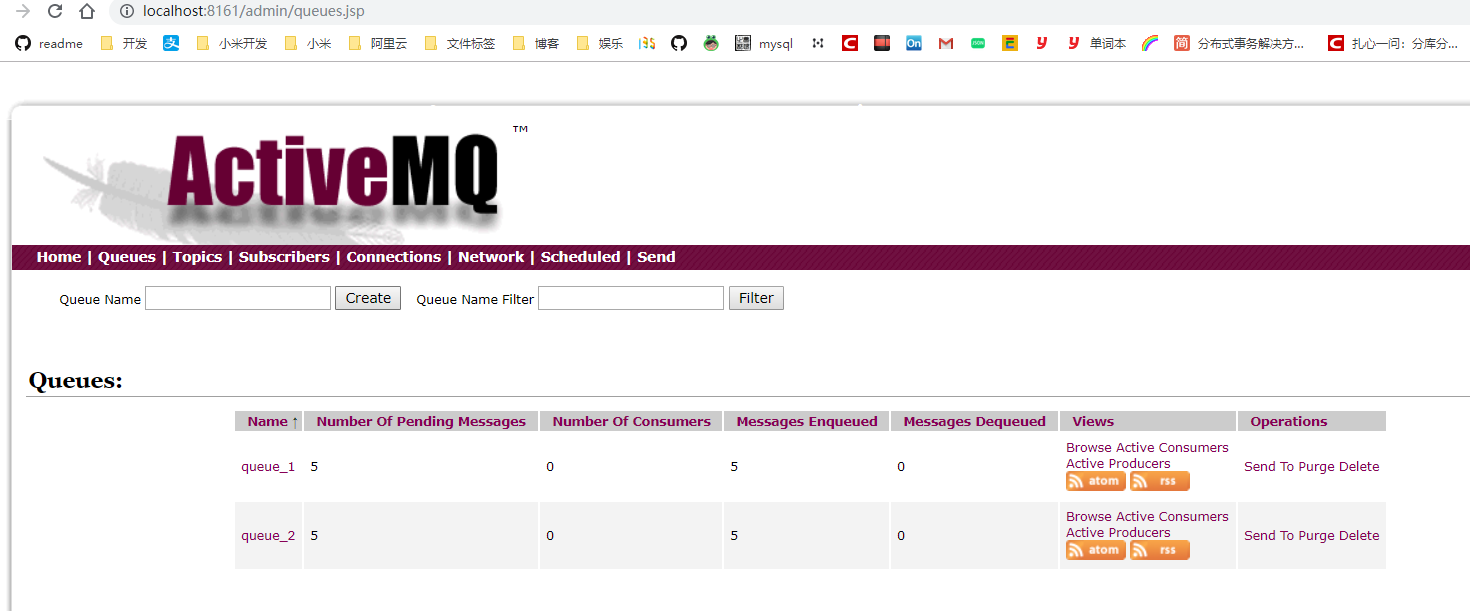
Task: Open the 博客 bookmark folder
Action: [536, 43]
